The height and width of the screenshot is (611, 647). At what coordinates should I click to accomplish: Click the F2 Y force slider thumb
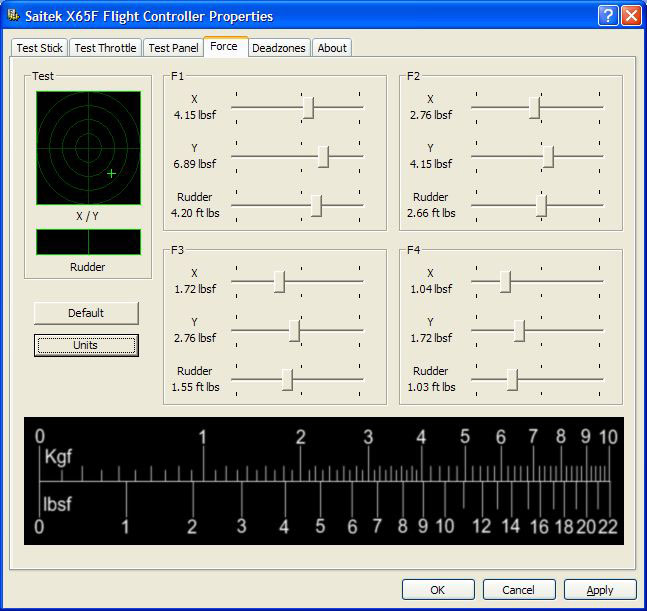[x=548, y=156]
